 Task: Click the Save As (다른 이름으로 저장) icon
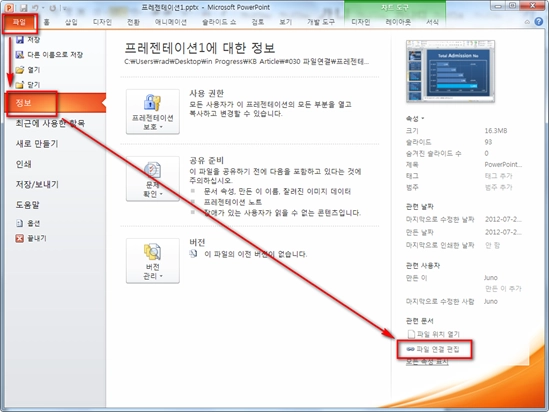click(20, 55)
